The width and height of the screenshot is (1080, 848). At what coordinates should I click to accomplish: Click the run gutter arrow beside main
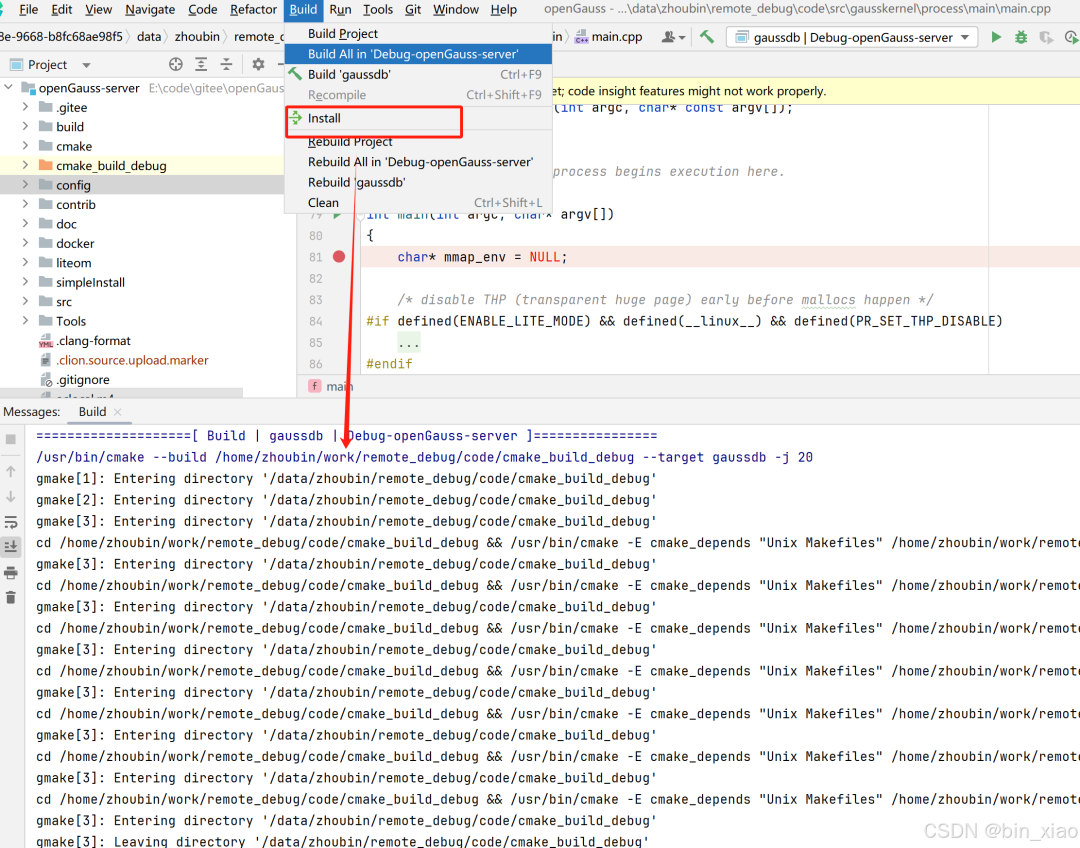(337, 215)
